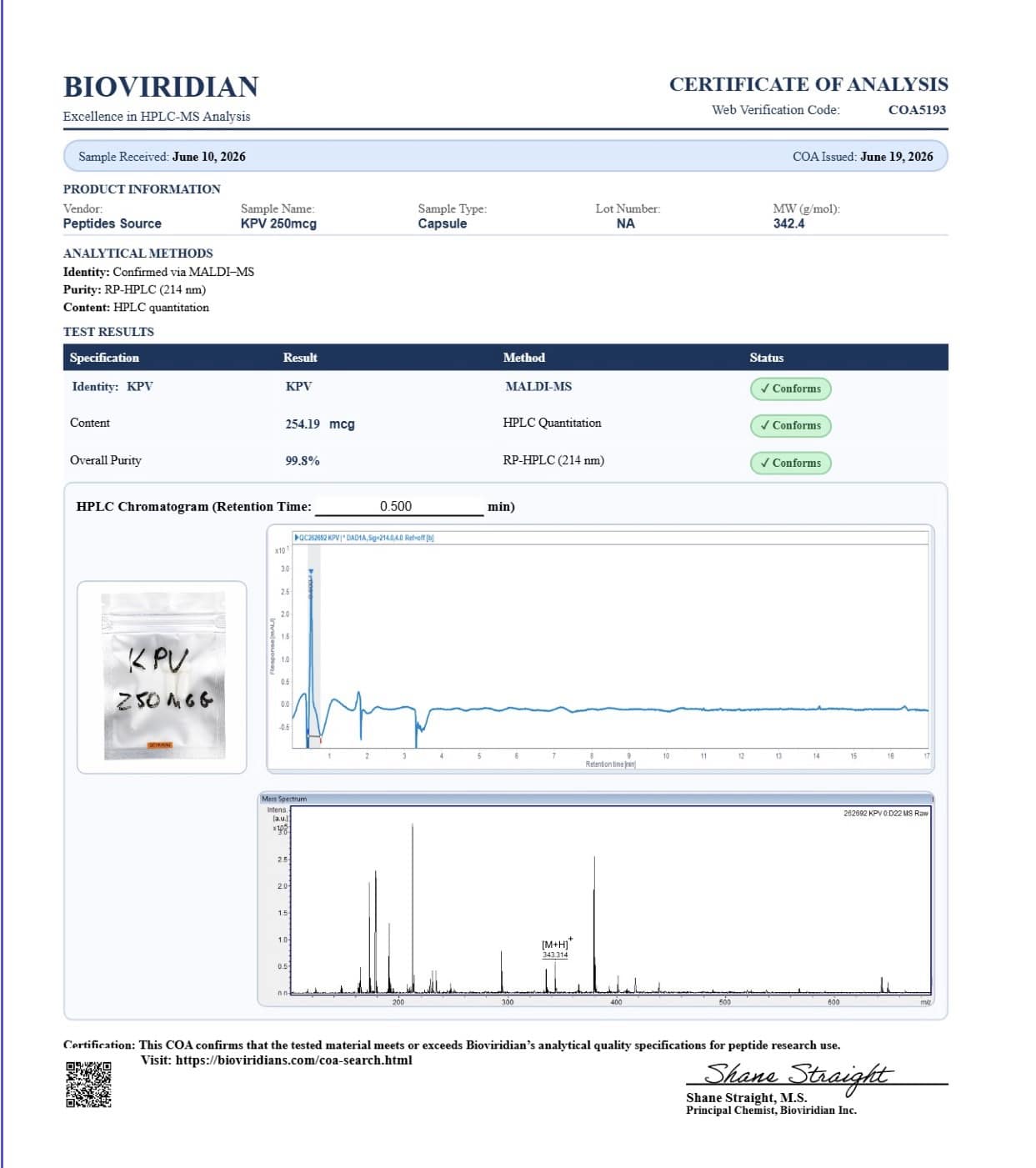The height and width of the screenshot is (1168, 1036).
Task: Select the molecular weight value 342.4
Action: [788, 223]
